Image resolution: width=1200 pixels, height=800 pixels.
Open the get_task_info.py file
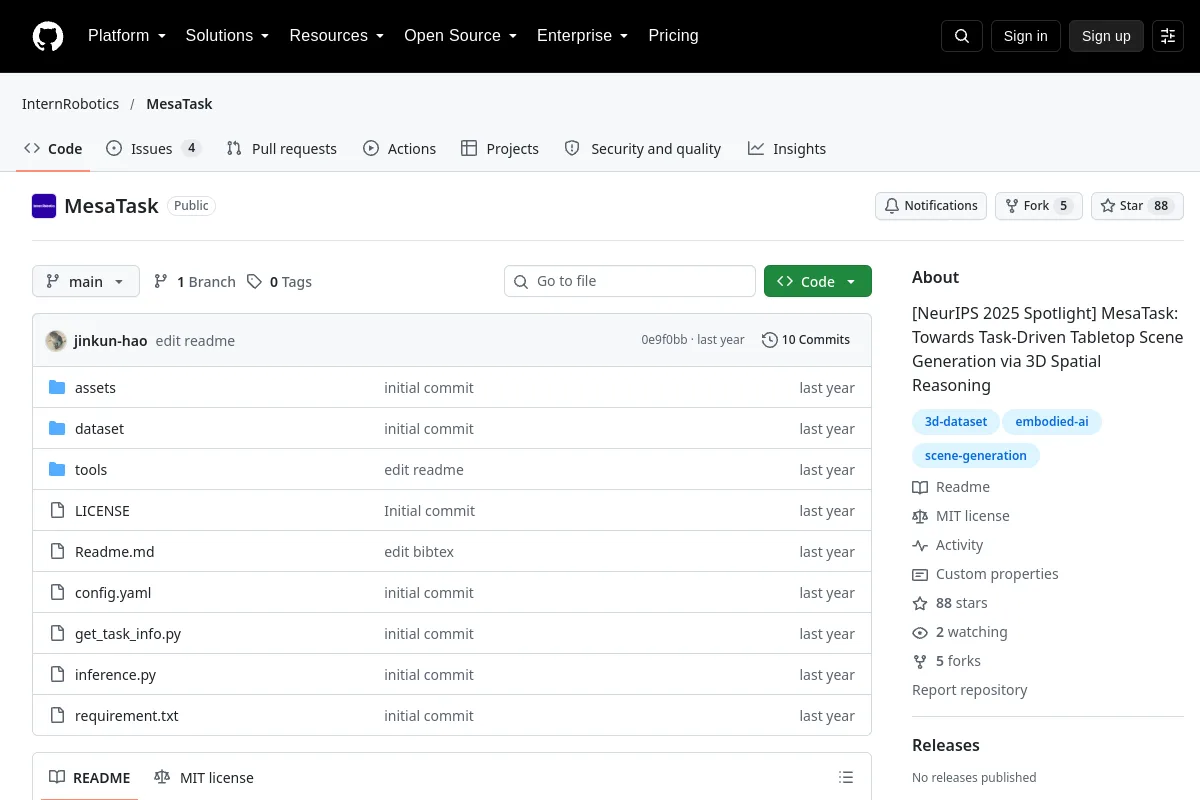pos(128,634)
